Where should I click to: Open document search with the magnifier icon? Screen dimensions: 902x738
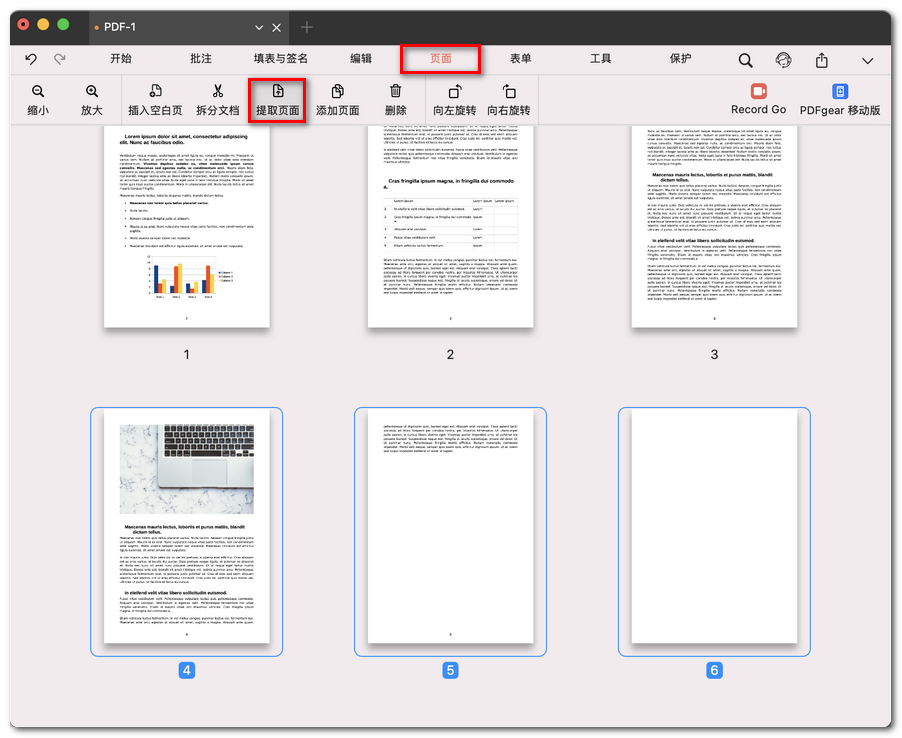(x=746, y=59)
